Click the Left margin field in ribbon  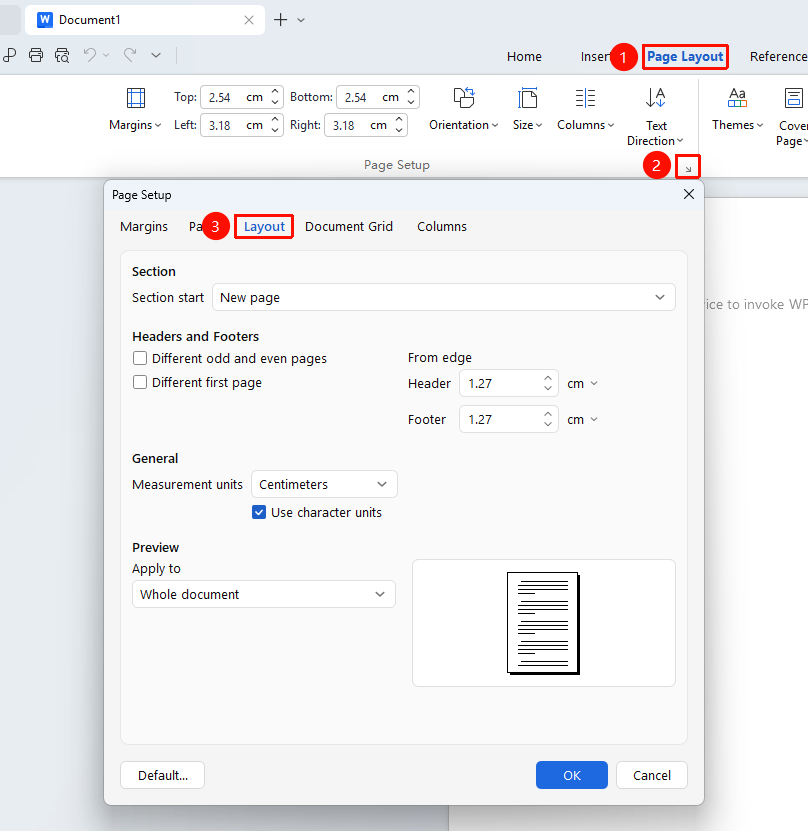[x=242, y=125]
